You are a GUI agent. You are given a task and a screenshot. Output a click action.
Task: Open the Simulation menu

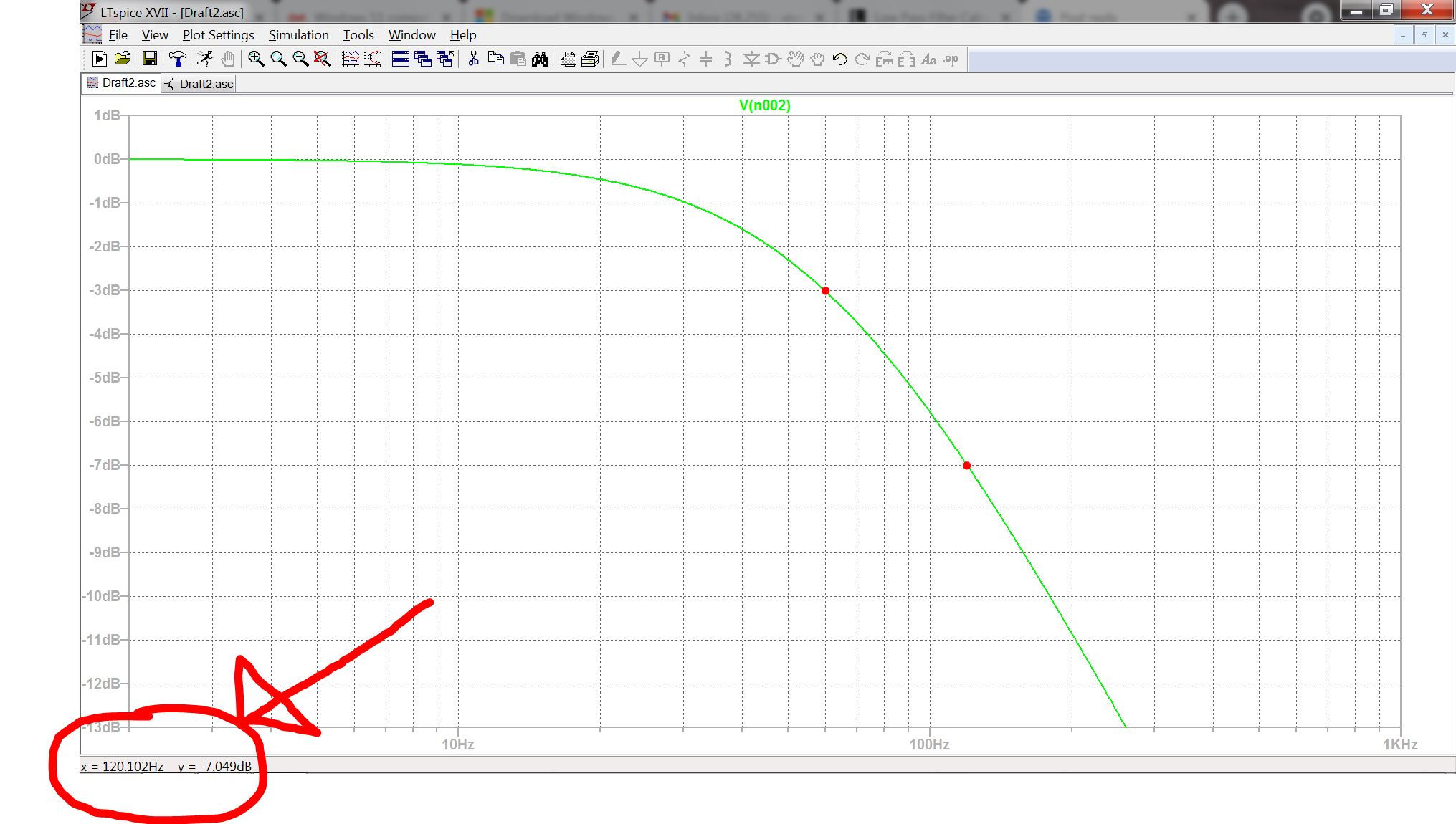coord(298,35)
